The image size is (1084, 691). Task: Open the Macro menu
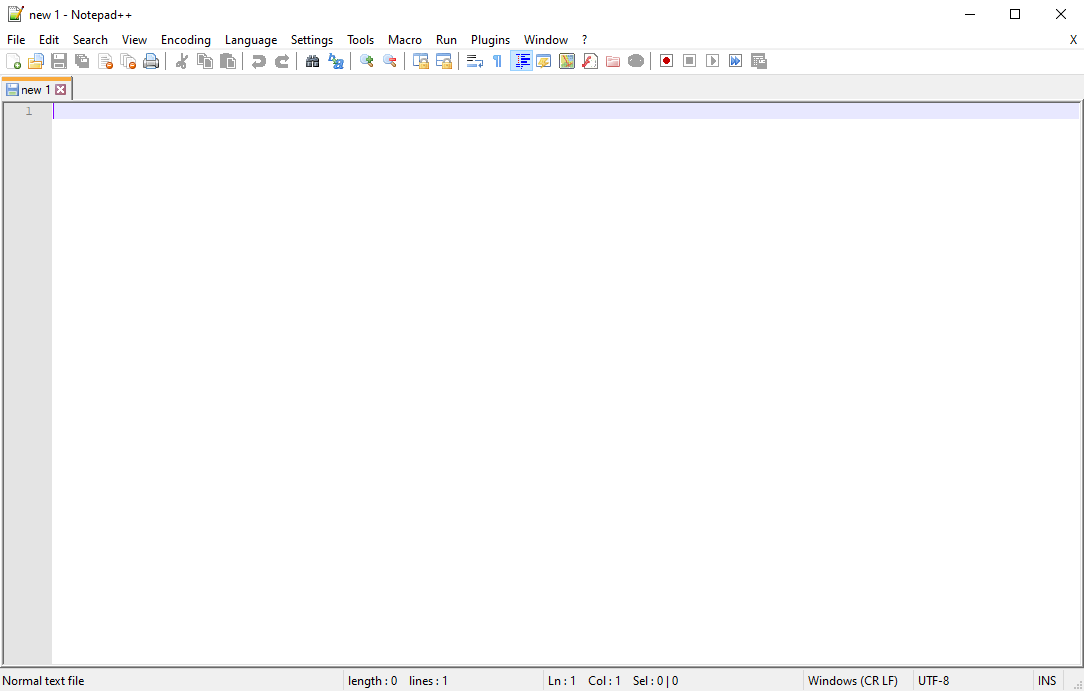point(405,40)
